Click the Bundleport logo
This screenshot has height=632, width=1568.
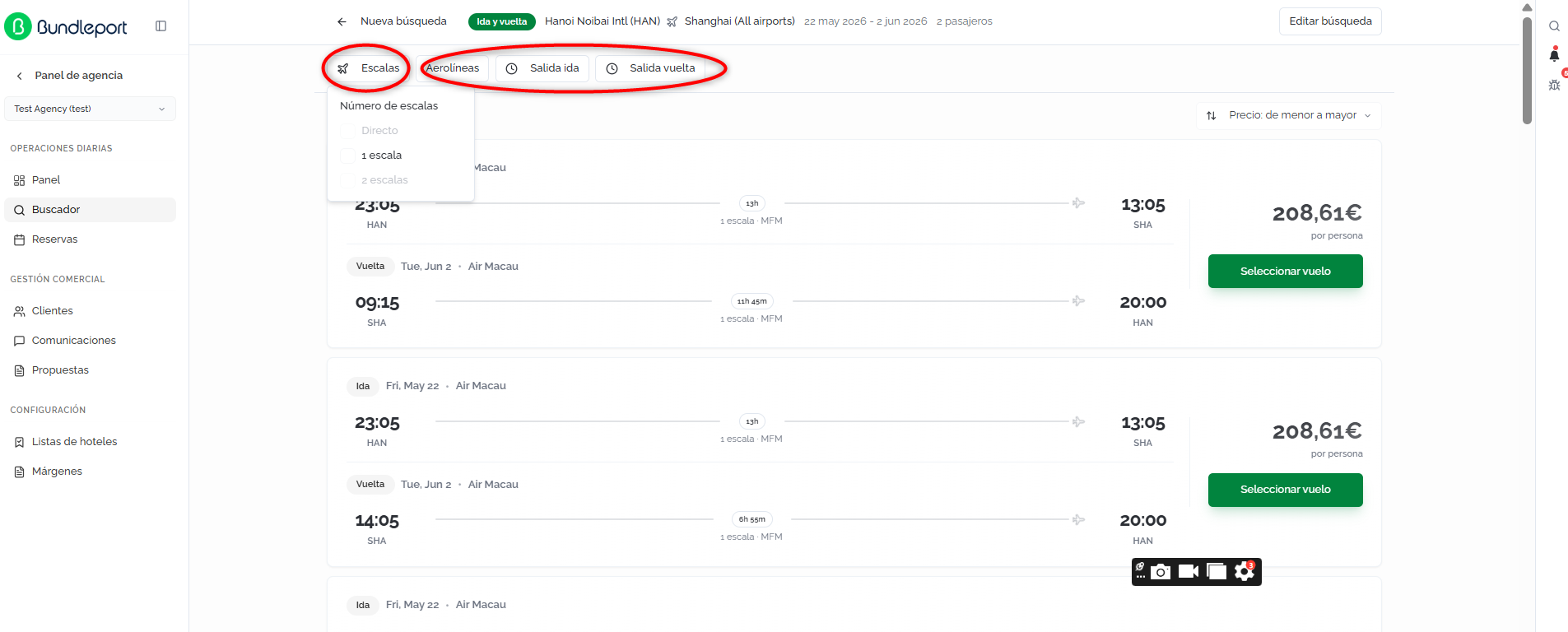point(66,27)
